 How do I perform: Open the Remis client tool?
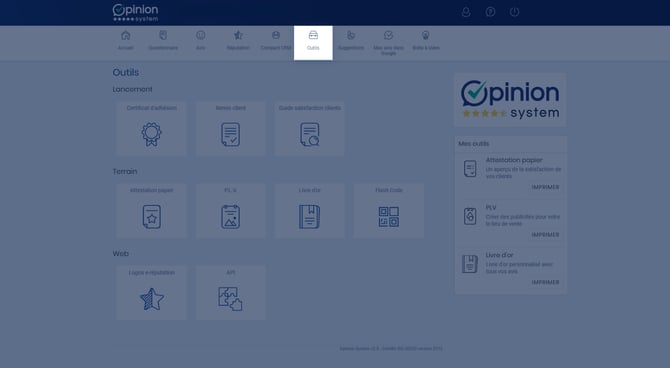pos(231,128)
